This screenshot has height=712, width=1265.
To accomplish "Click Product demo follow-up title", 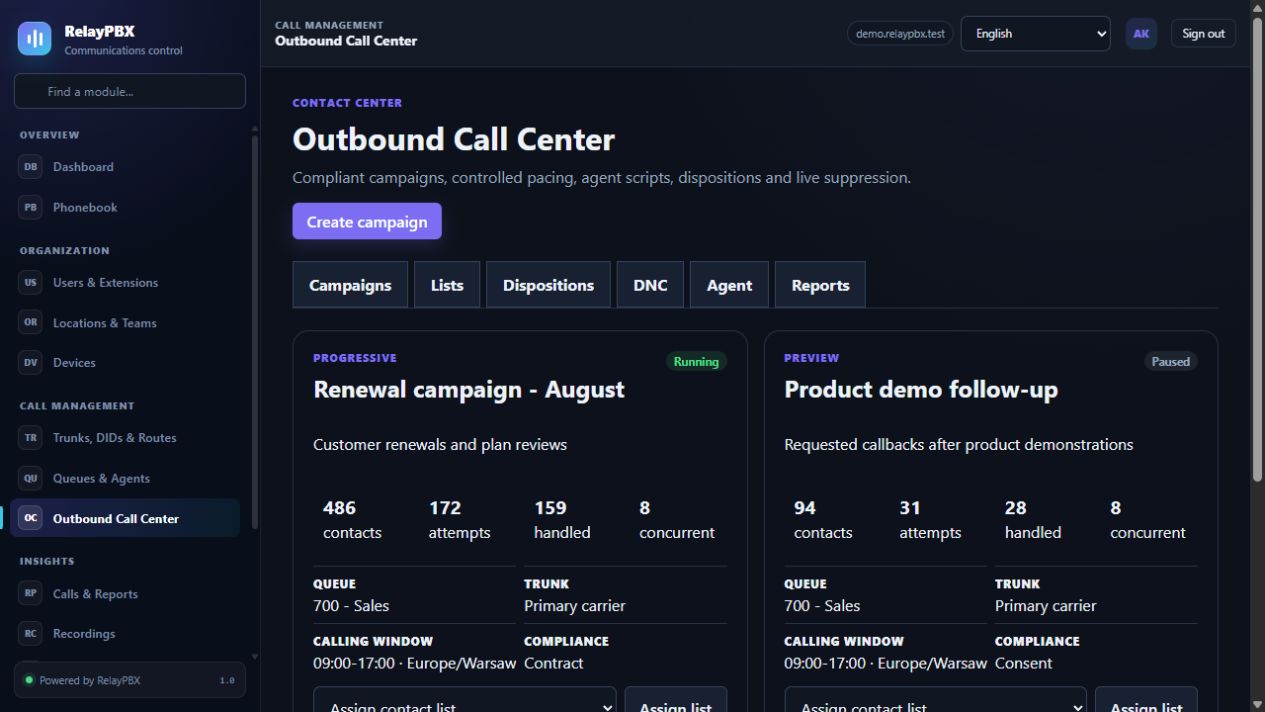I will point(921,390).
